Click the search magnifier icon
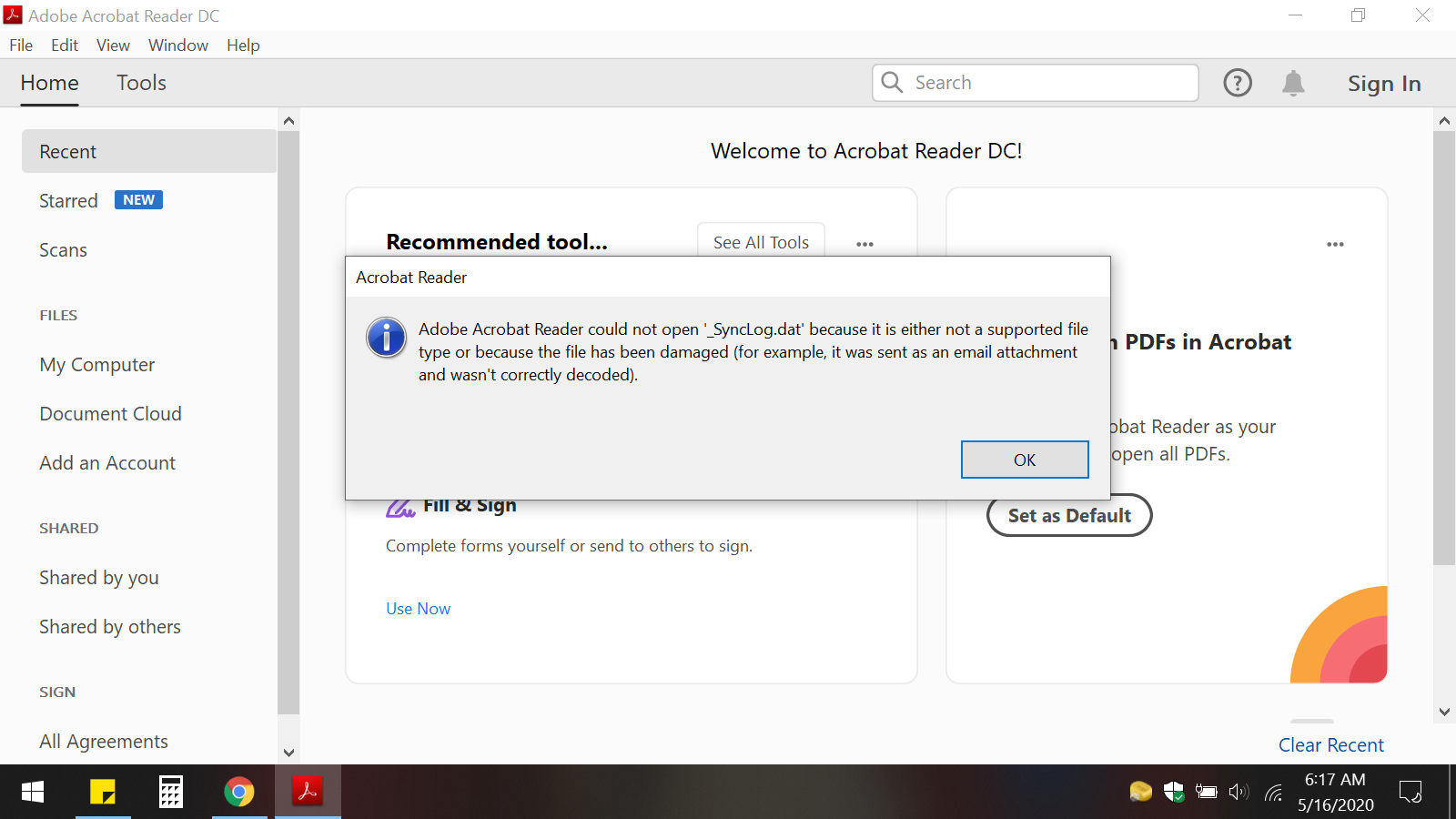This screenshot has width=1456, height=819. coord(891,82)
